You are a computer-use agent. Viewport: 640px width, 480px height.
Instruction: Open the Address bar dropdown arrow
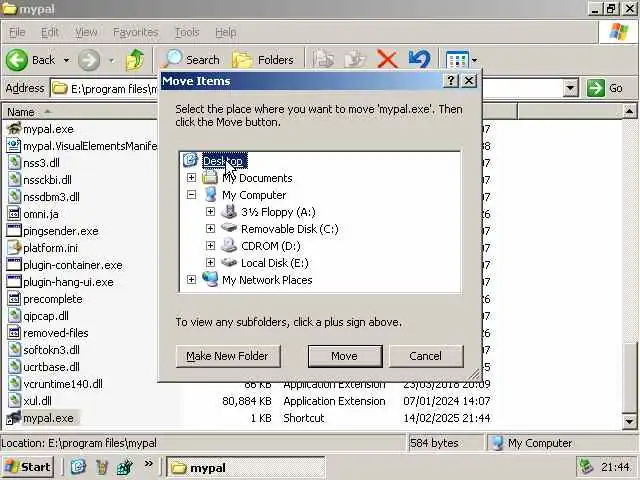(570, 88)
